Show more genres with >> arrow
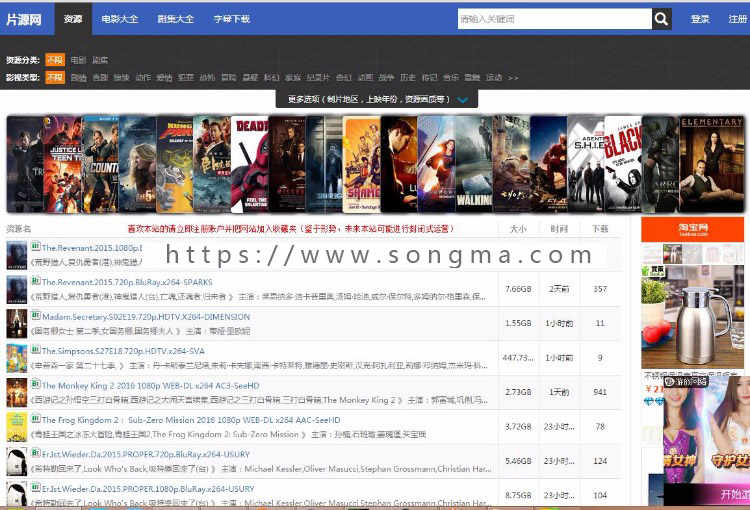 coord(513,78)
